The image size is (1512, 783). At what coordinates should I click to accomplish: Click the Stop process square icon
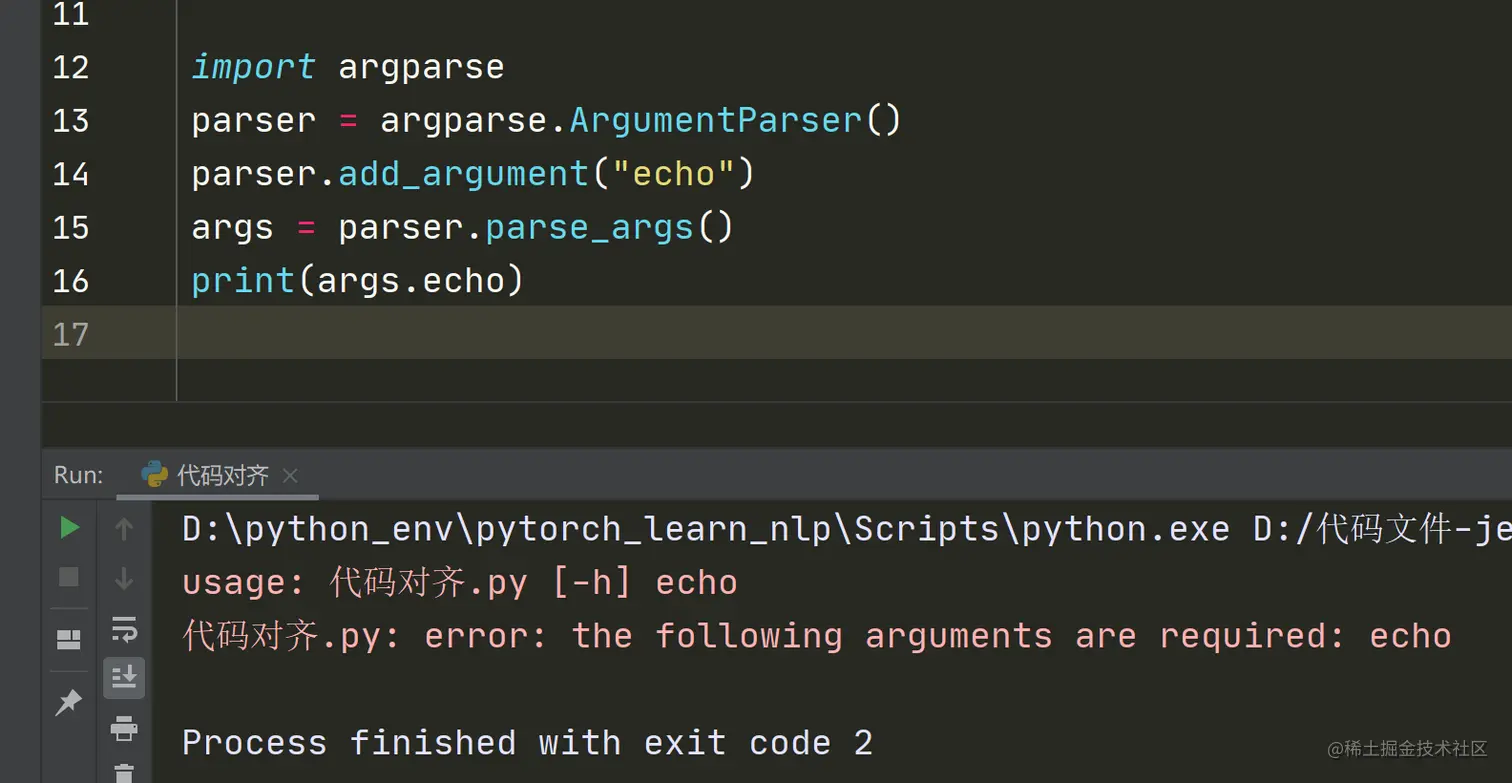coord(69,577)
